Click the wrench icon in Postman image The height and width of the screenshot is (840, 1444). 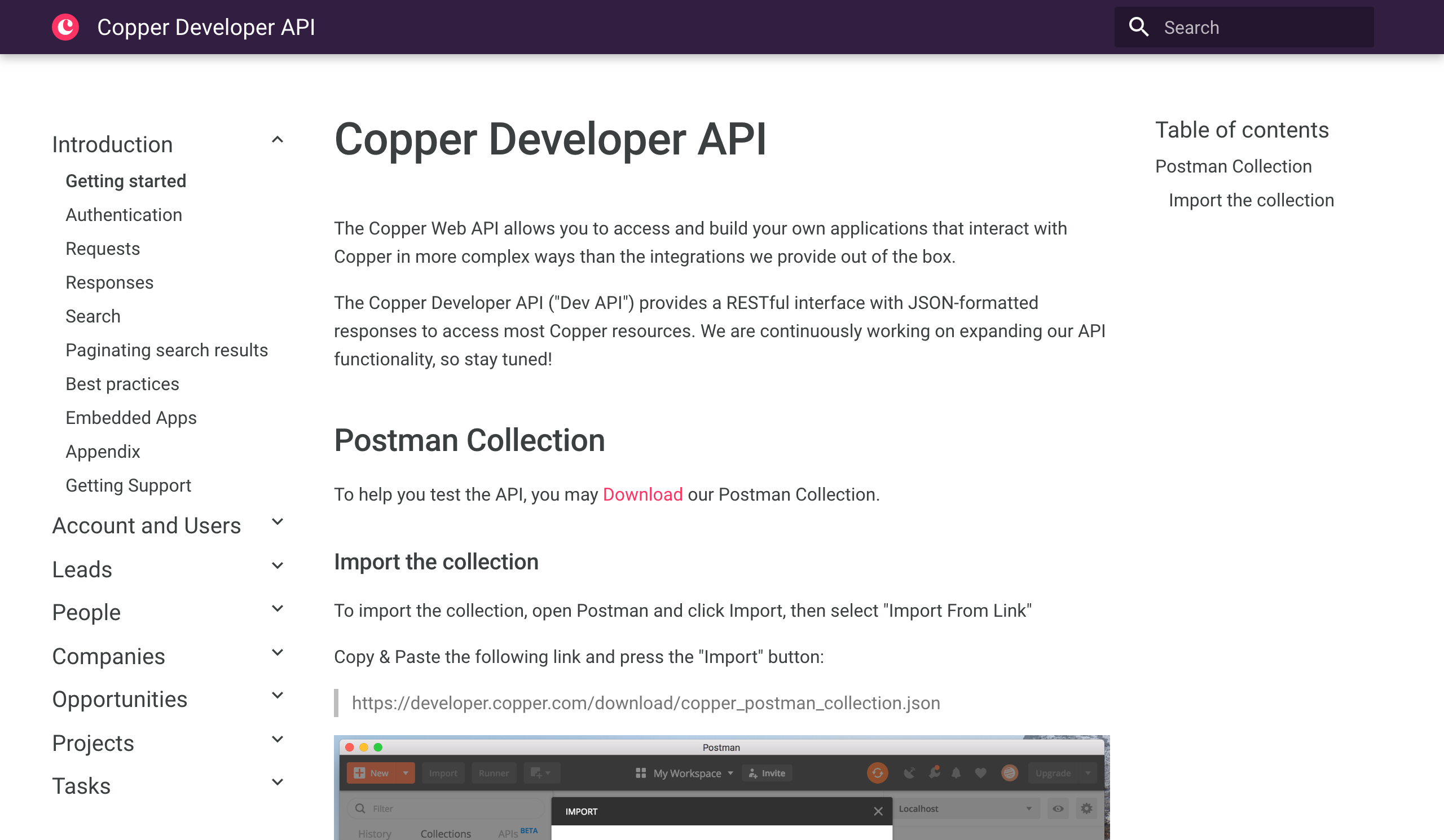[x=934, y=773]
